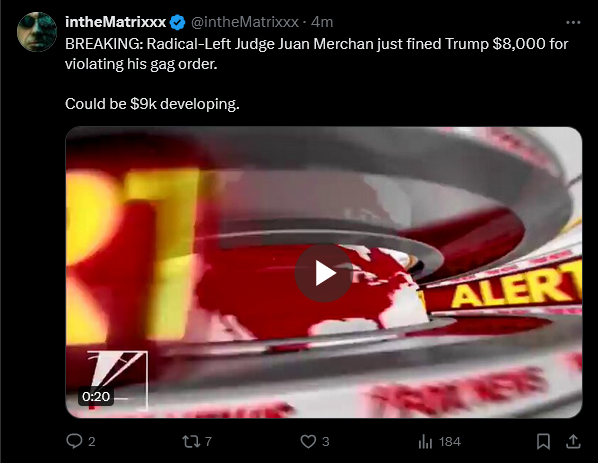Image resolution: width=598 pixels, height=463 pixels.
Task: Click the repost count number 7
Action: point(208,442)
